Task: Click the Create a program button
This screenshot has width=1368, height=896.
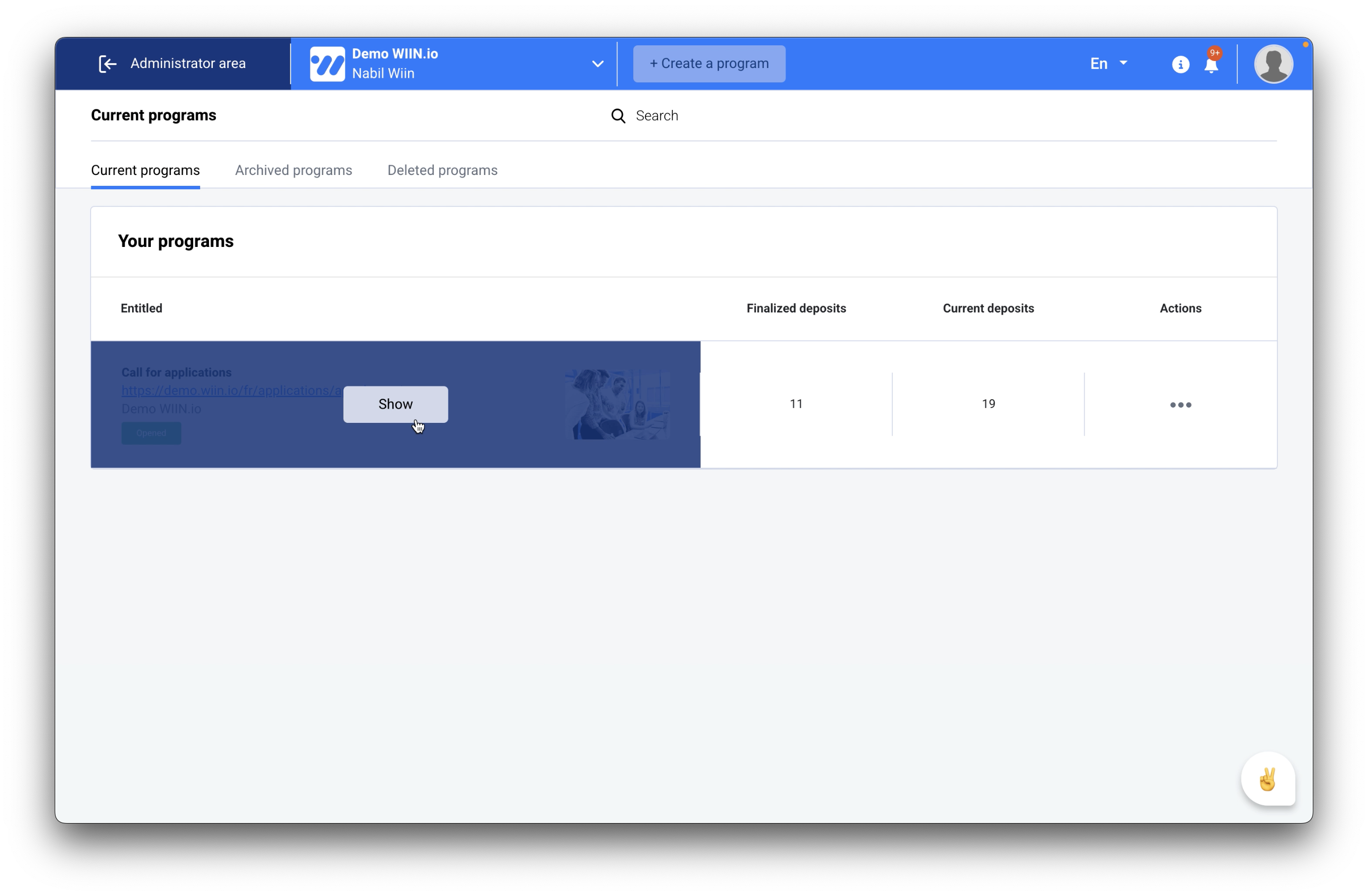Action: [x=709, y=64]
